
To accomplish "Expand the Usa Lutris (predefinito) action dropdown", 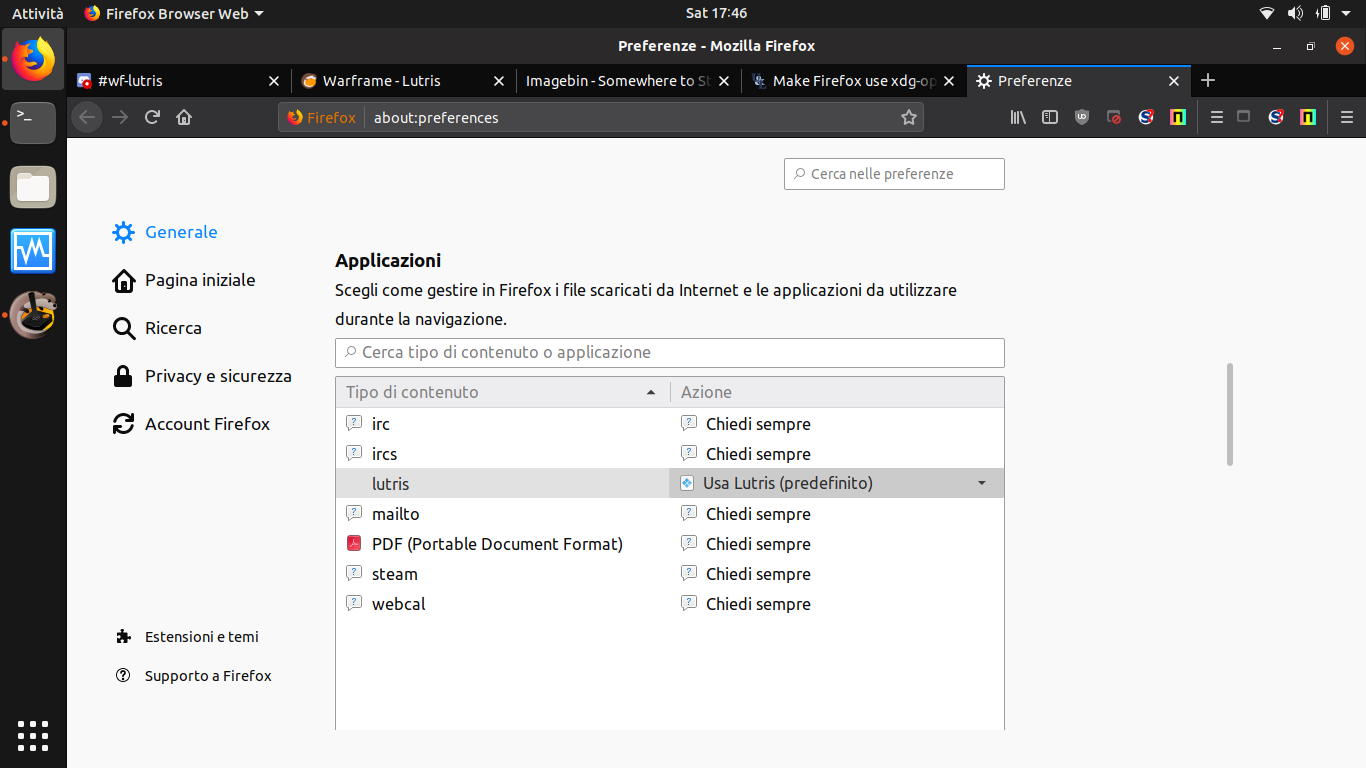I will (x=836, y=483).
